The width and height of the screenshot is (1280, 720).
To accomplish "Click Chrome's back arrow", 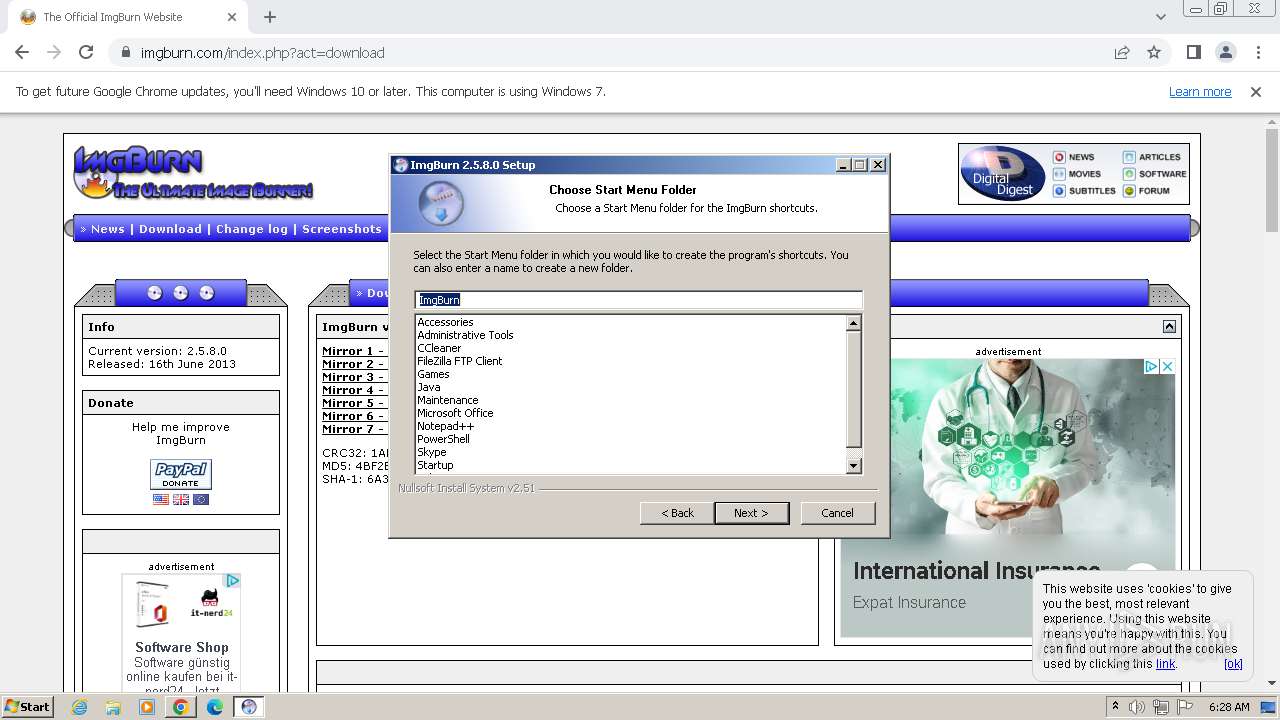I will click(22, 53).
